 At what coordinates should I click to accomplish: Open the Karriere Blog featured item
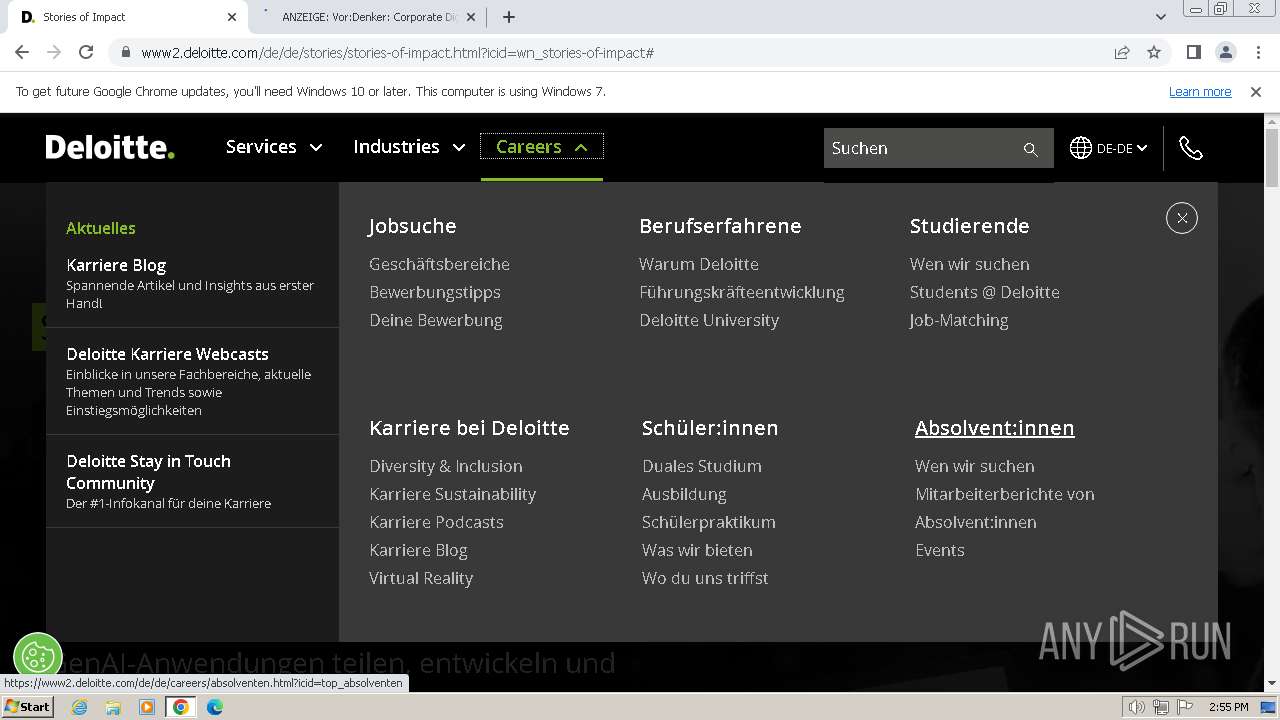tap(192, 283)
